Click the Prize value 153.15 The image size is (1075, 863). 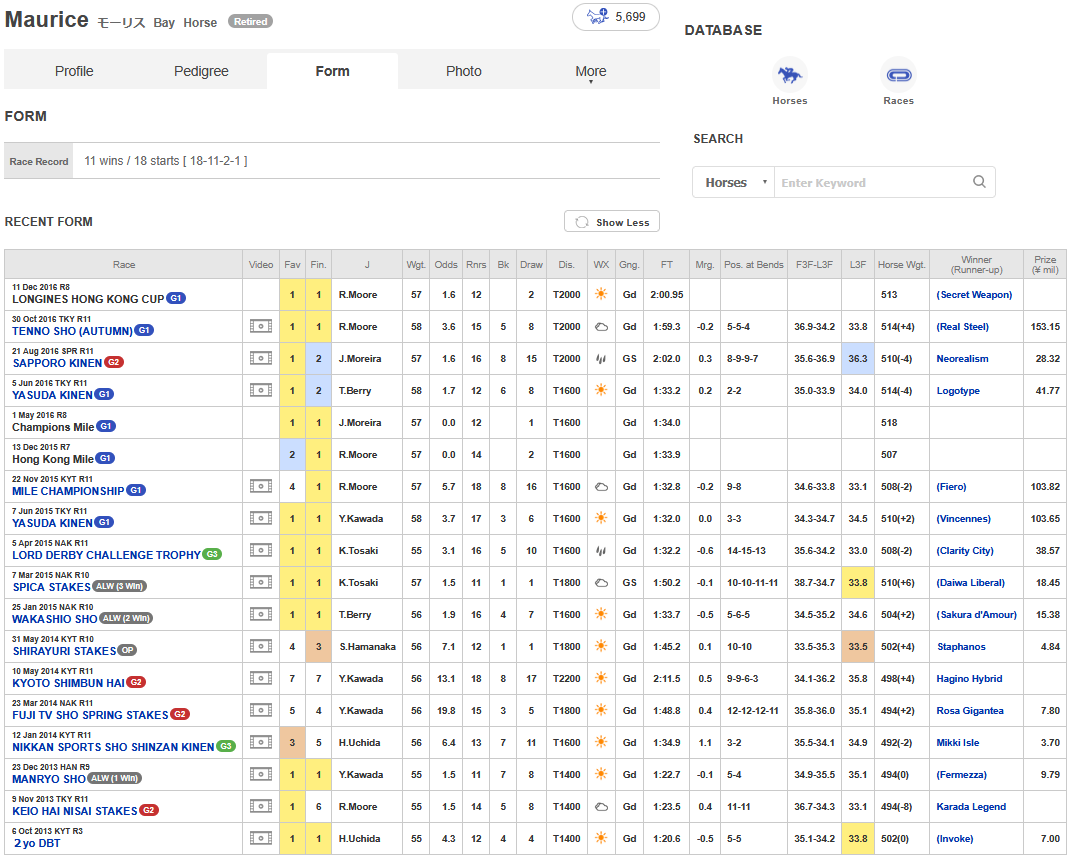click(1045, 326)
